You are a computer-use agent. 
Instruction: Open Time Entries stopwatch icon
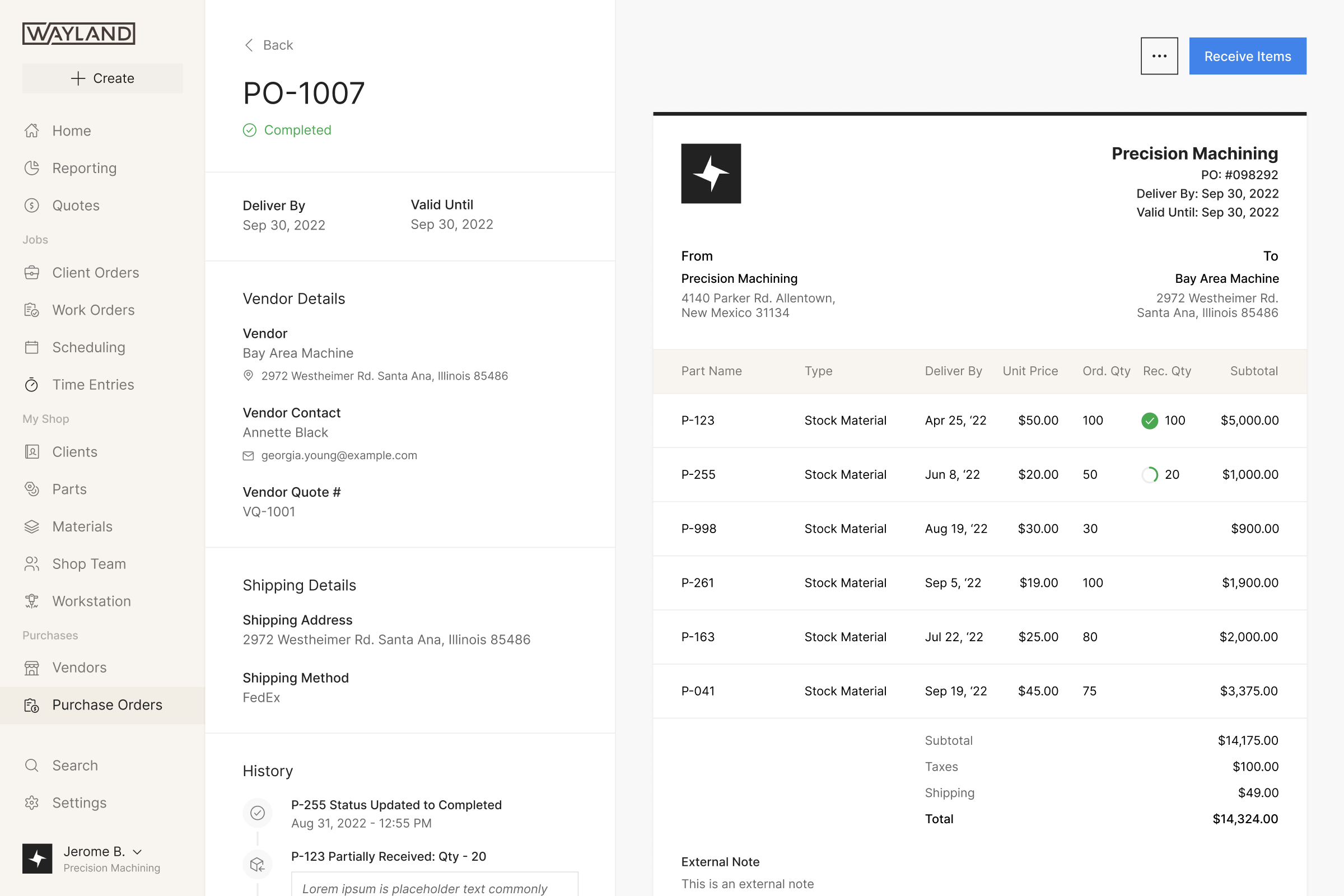32,385
